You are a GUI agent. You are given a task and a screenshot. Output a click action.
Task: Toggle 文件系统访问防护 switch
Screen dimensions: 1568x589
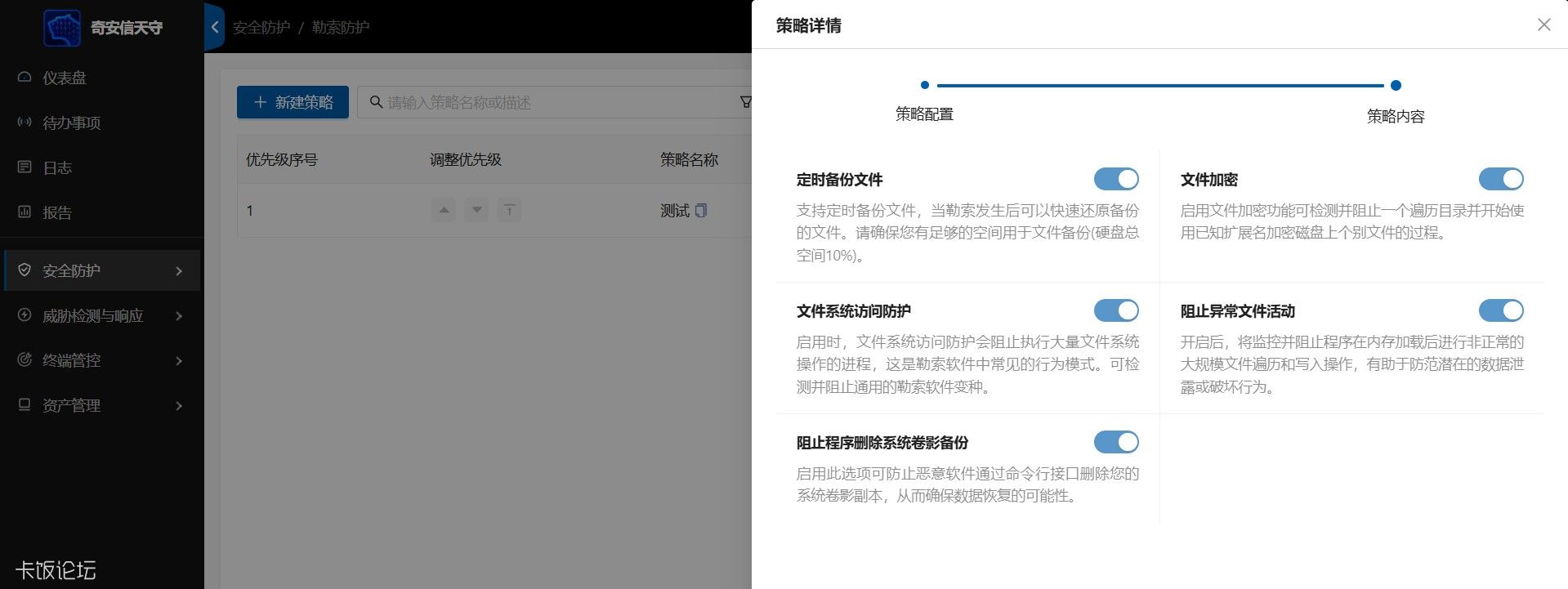point(1116,310)
